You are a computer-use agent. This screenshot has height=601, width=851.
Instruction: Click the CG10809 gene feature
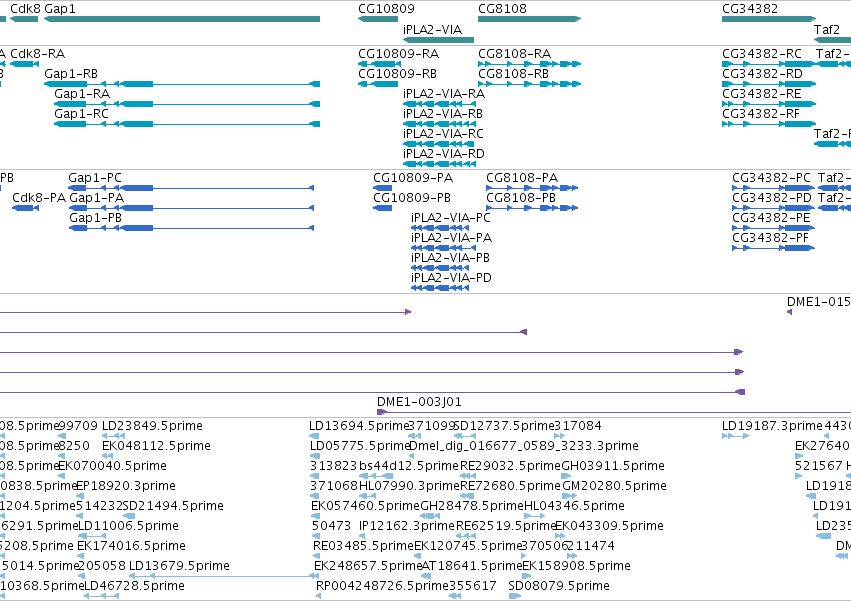378,19
